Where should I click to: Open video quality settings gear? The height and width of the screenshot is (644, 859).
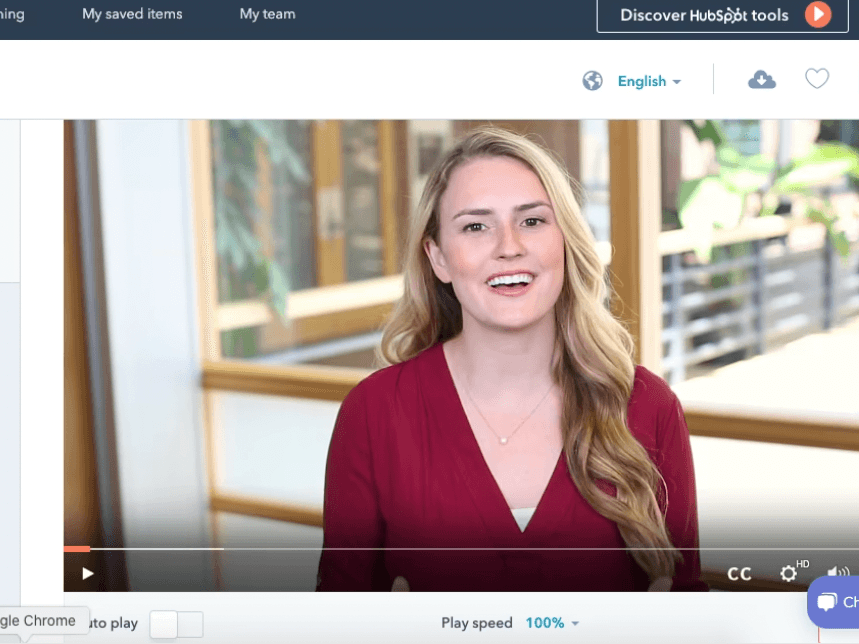pyautogui.click(x=789, y=573)
